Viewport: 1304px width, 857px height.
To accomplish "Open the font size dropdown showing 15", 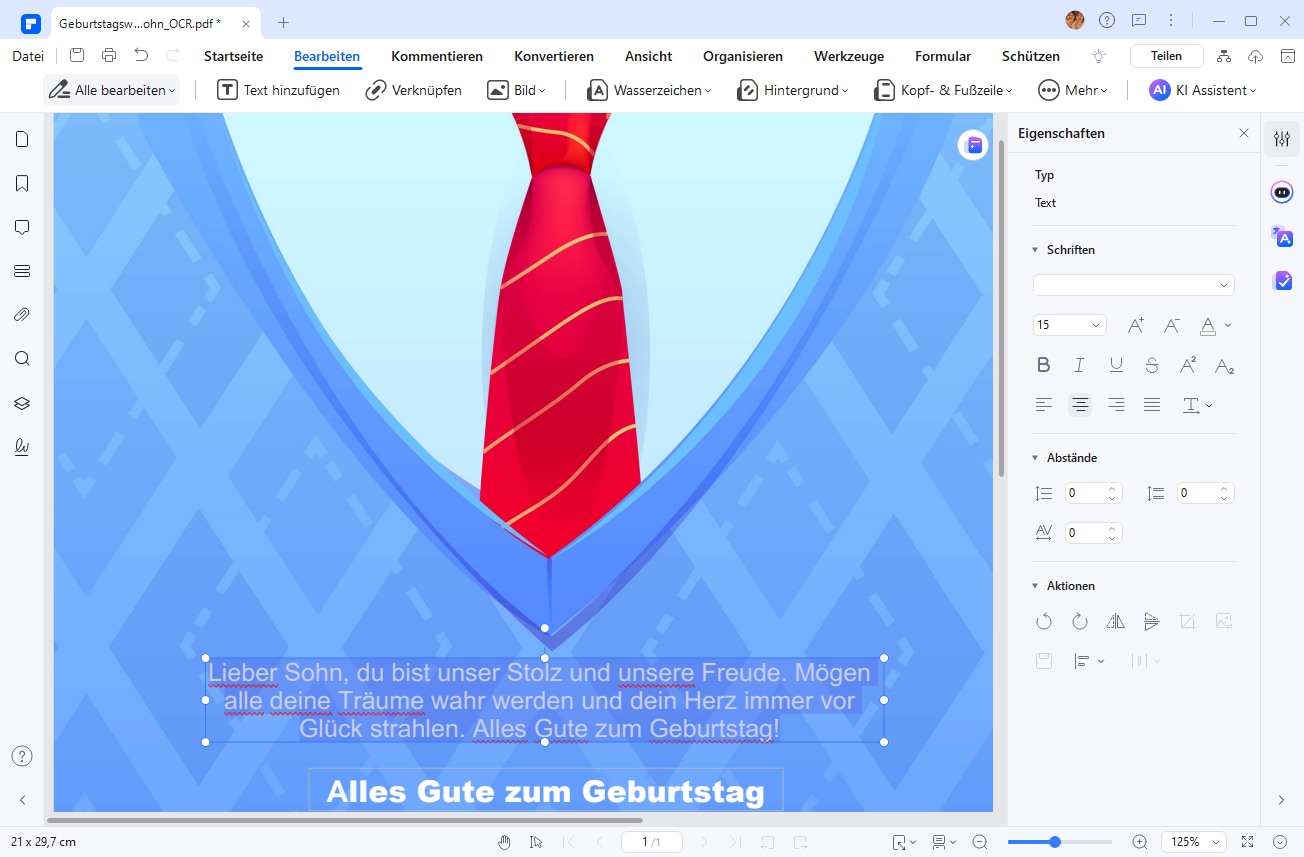I will pyautogui.click(x=1070, y=325).
